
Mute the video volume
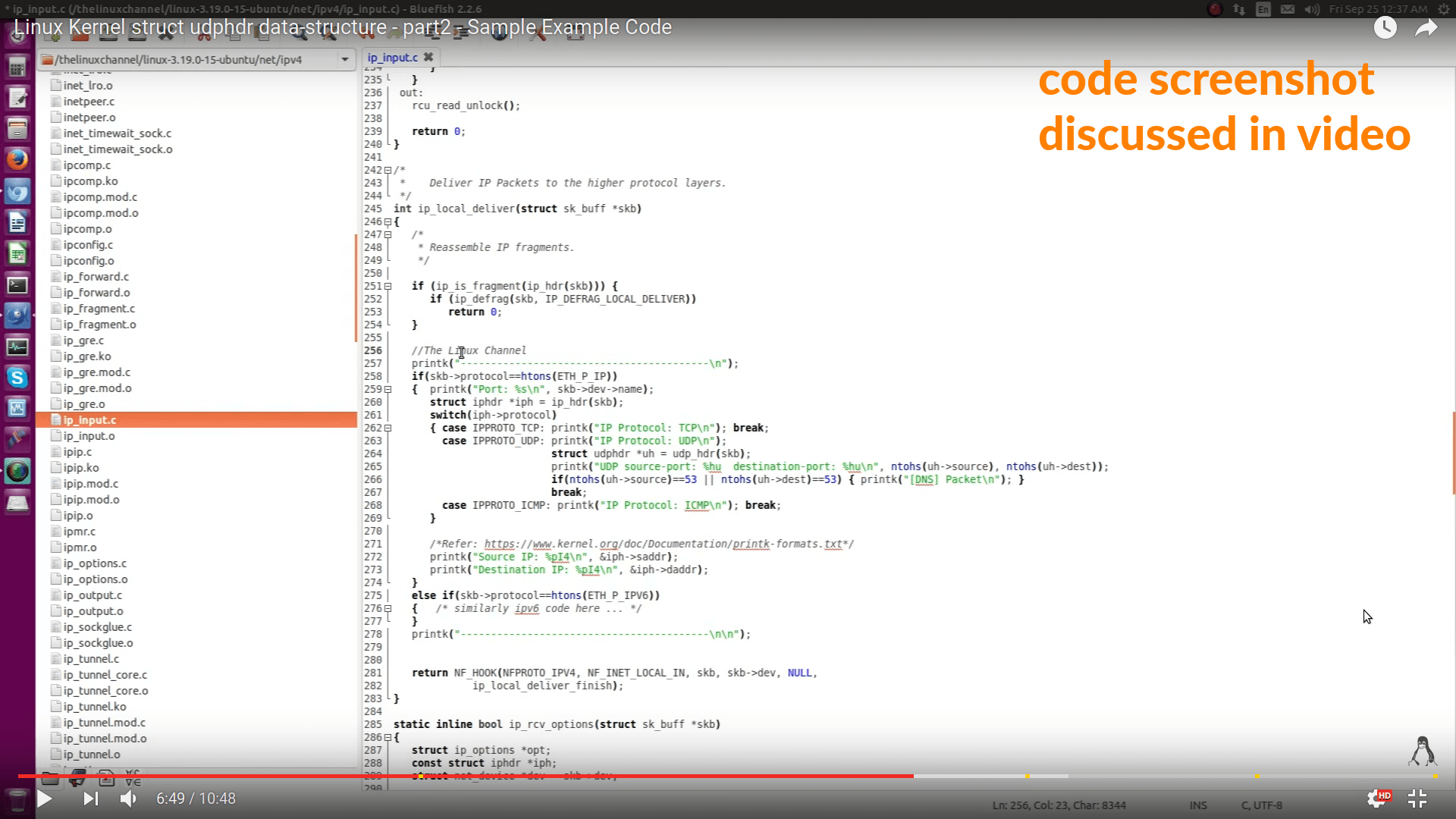(x=128, y=799)
